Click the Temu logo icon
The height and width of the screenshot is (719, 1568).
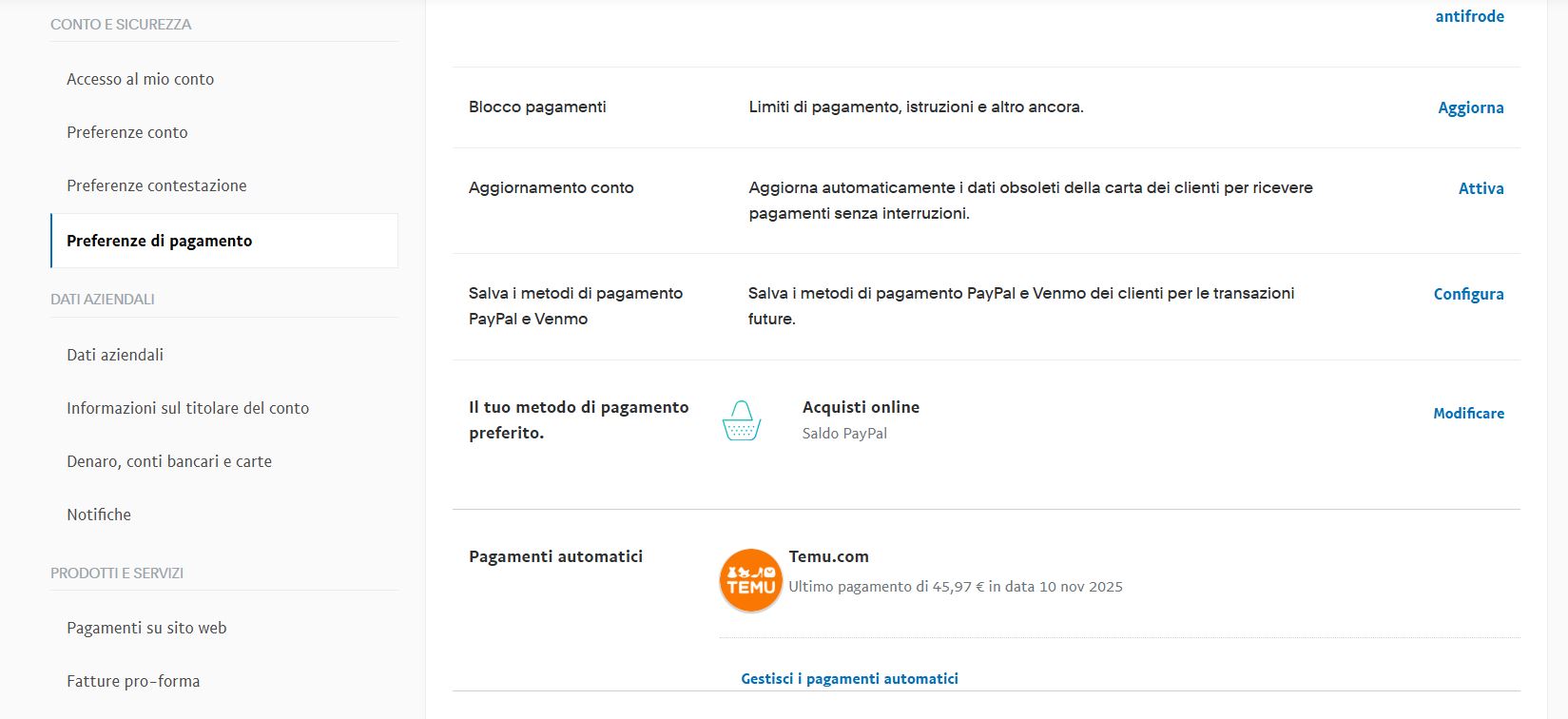(x=750, y=580)
